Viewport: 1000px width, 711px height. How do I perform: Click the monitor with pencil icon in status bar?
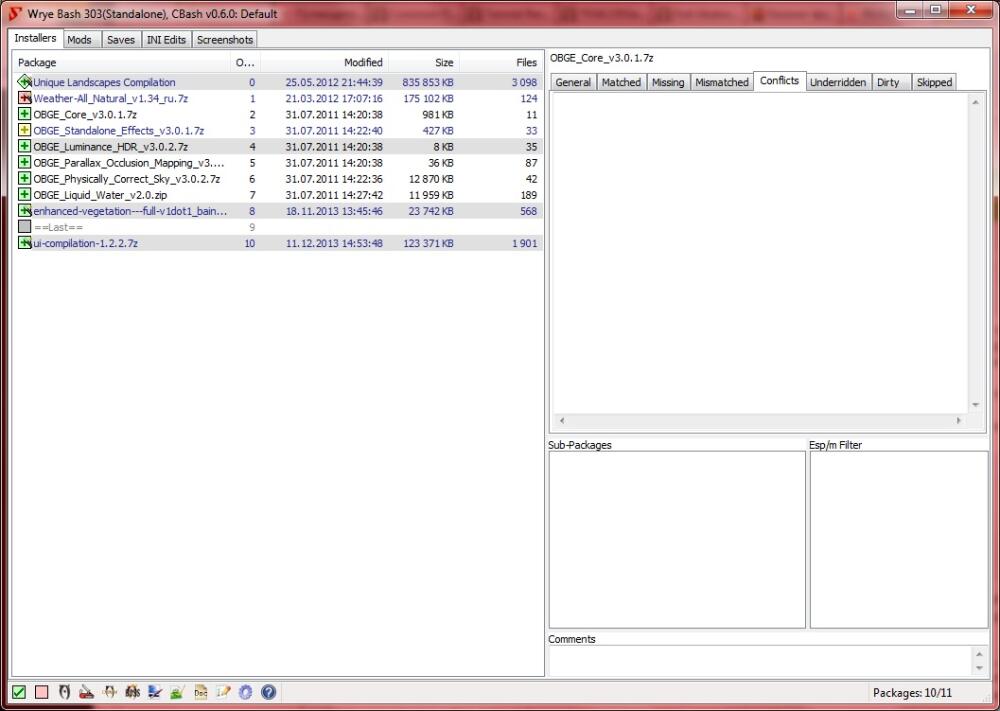point(155,692)
